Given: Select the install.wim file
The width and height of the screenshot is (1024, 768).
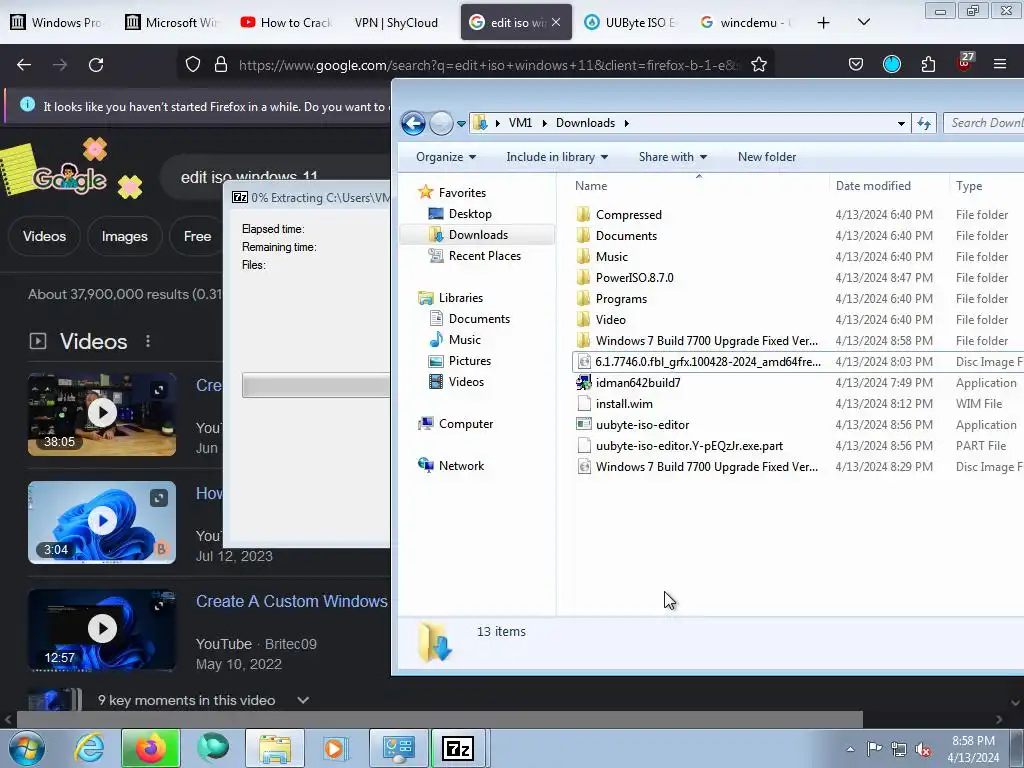Looking at the screenshot, I should point(624,404).
